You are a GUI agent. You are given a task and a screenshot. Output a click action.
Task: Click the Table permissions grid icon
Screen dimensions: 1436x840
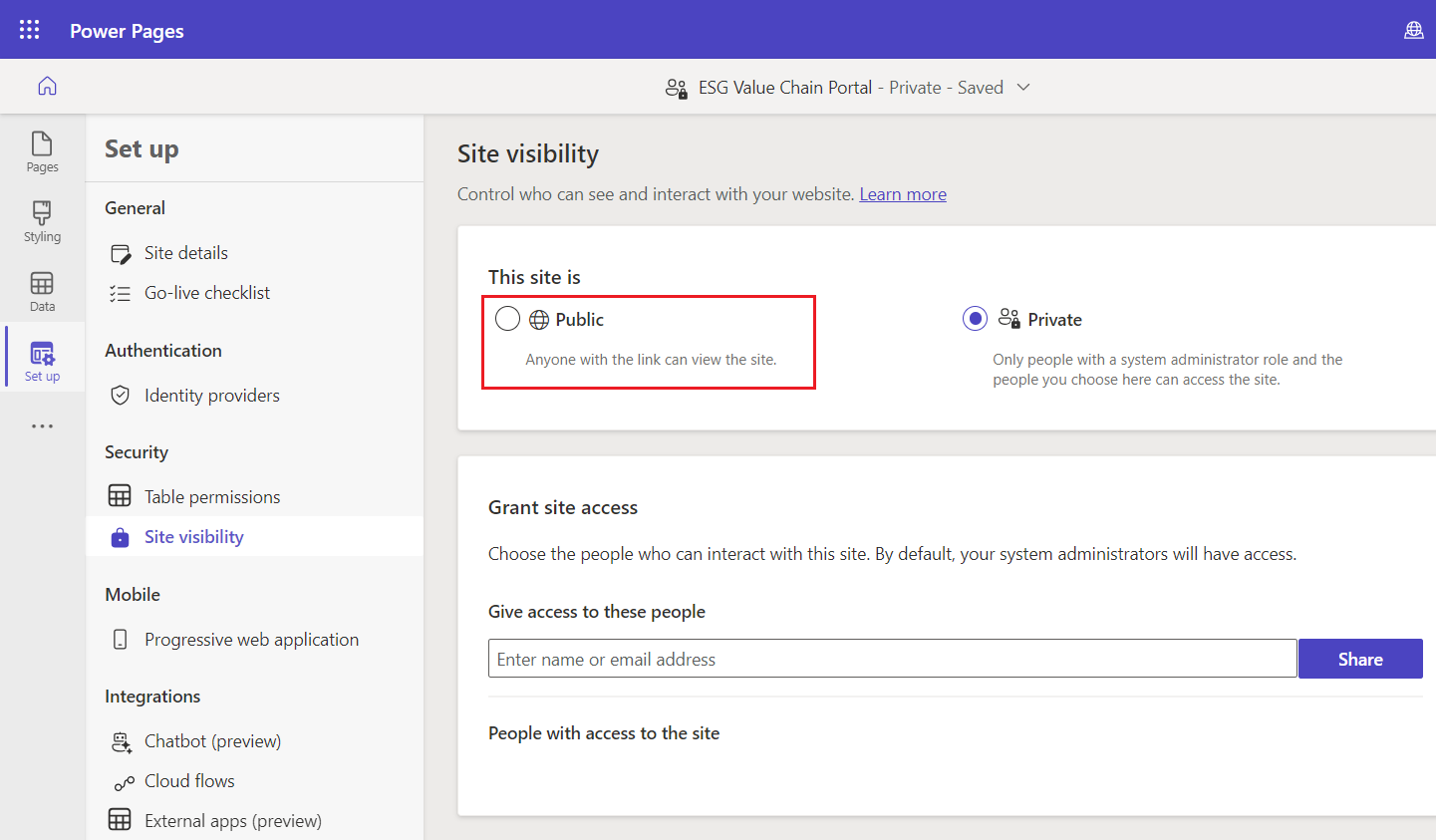[x=120, y=495]
